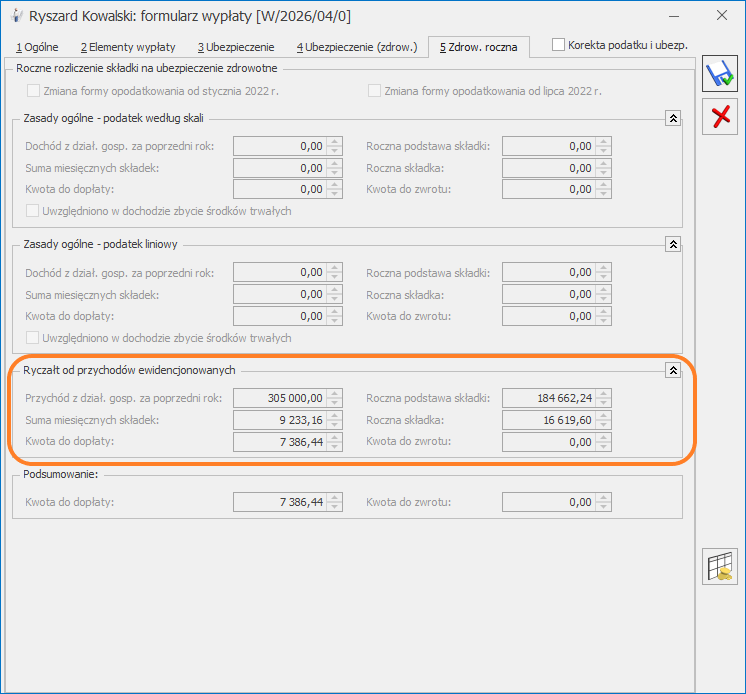Enable the Korekta podatku i ubezp. checkbox
This screenshot has width=746, height=694.
559,45
